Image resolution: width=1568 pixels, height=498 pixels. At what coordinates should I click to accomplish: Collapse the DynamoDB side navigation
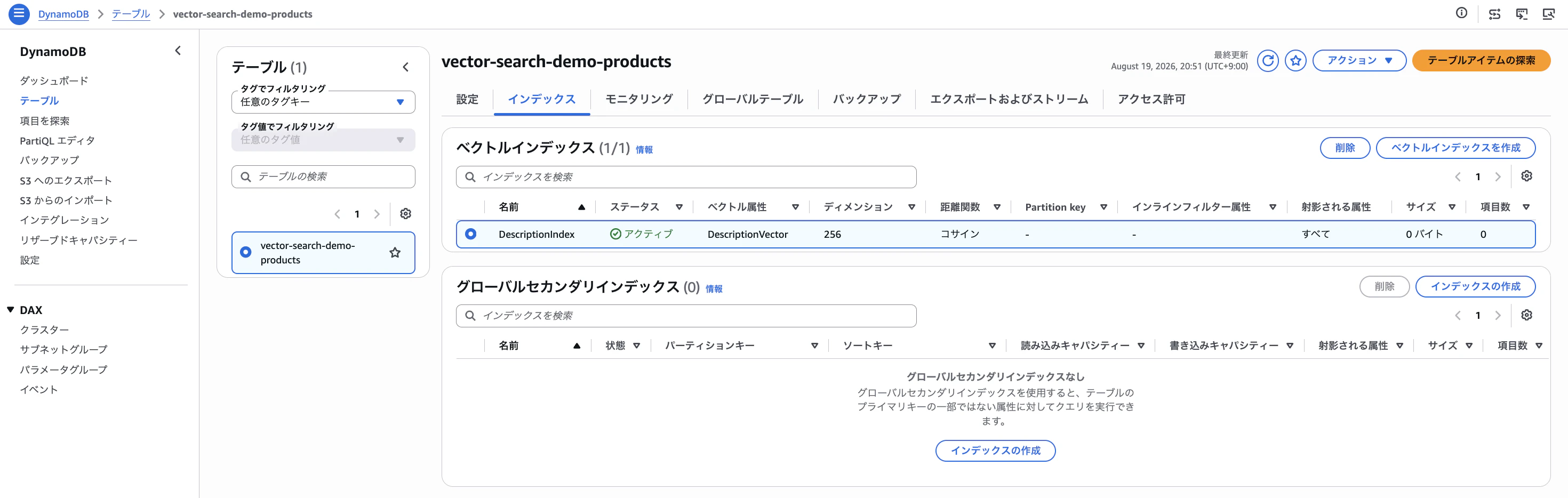pos(178,51)
